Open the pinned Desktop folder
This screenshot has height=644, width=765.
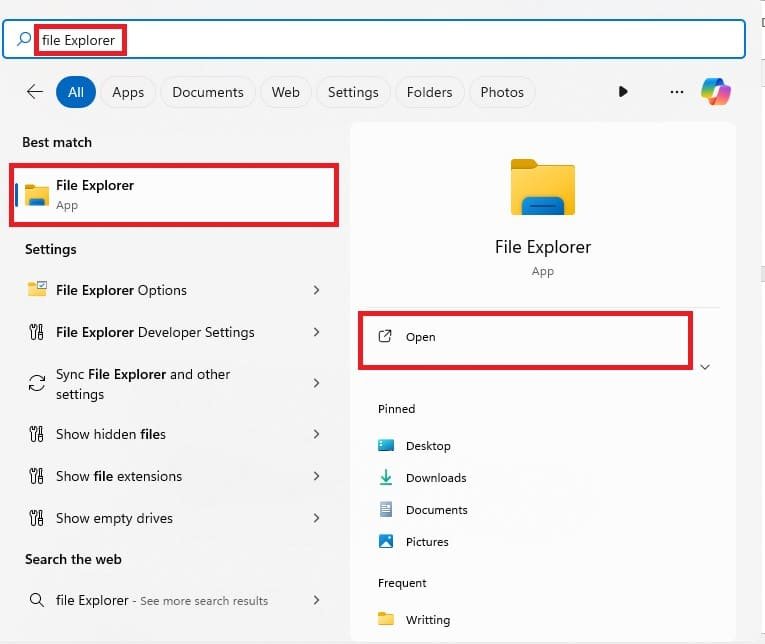coord(427,446)
